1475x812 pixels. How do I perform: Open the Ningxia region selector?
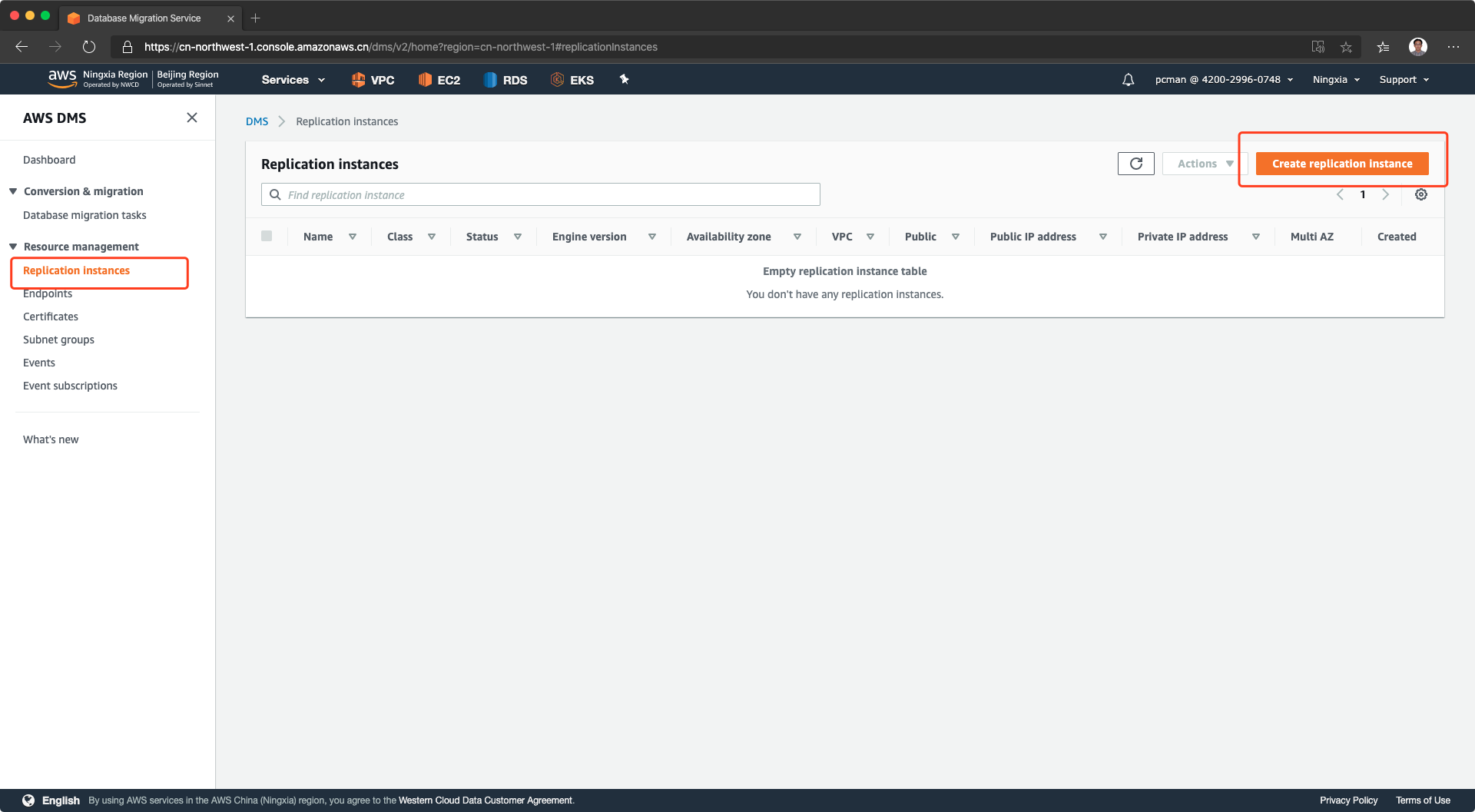pyautogui.click(x=1336, y=80)
